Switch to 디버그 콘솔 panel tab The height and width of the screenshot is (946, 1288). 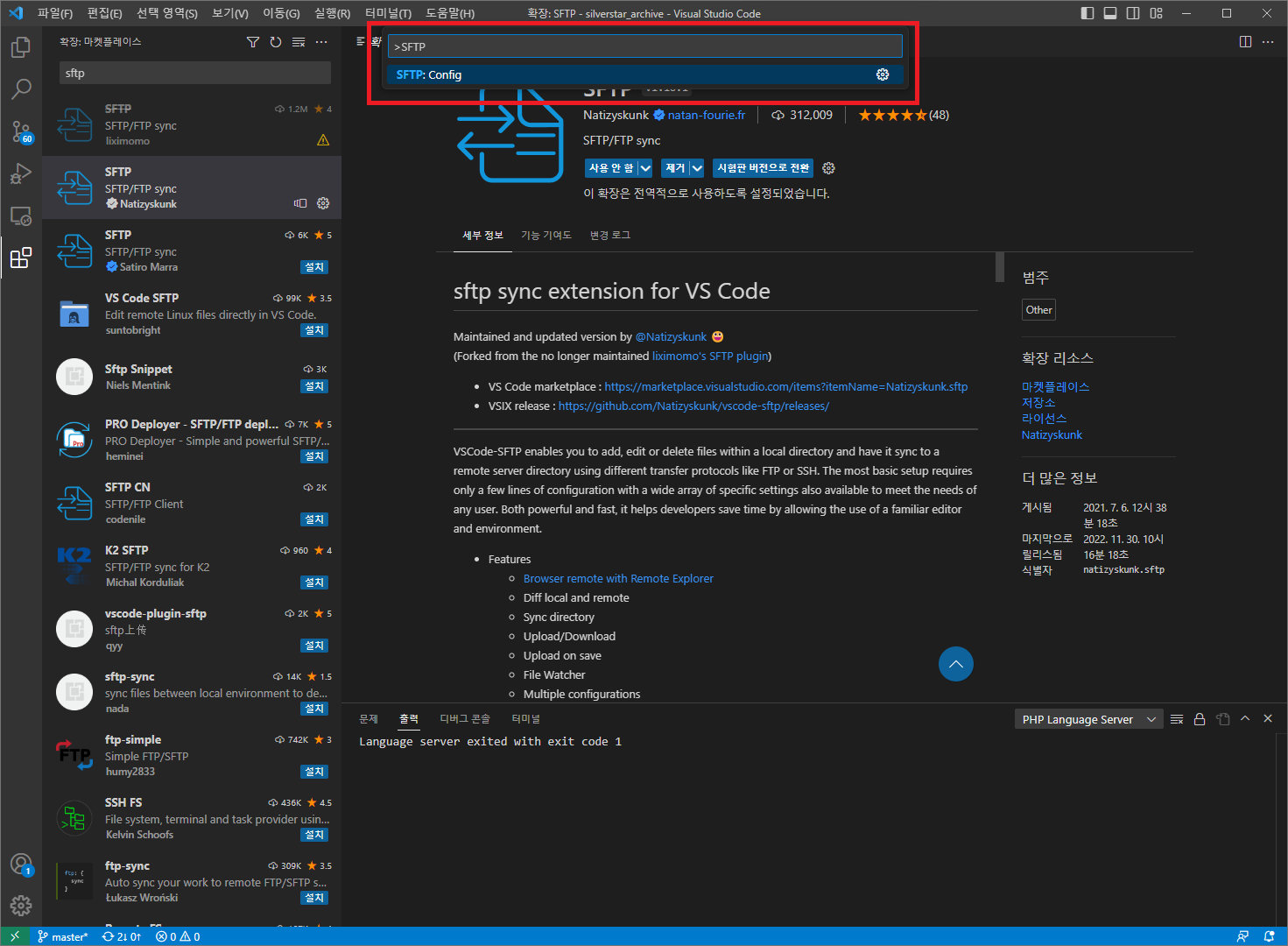[465, 718]
